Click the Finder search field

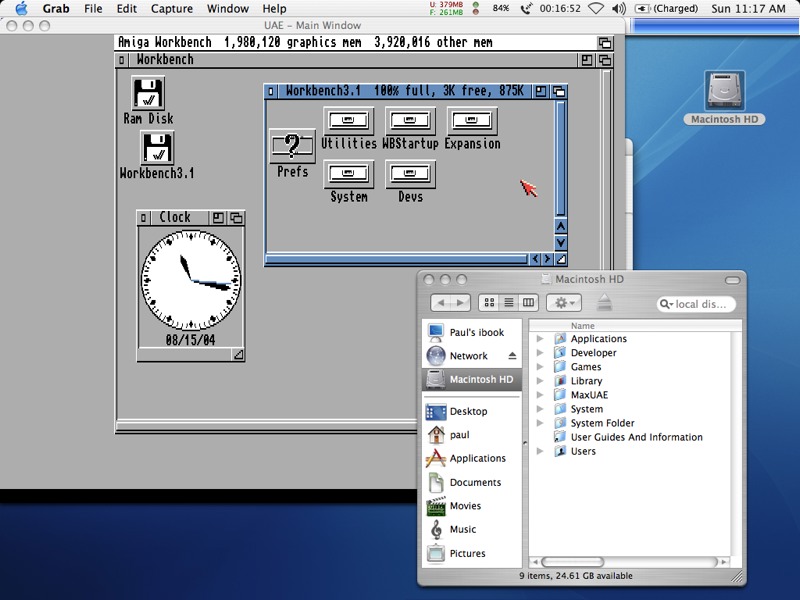(x=696, y=304)
